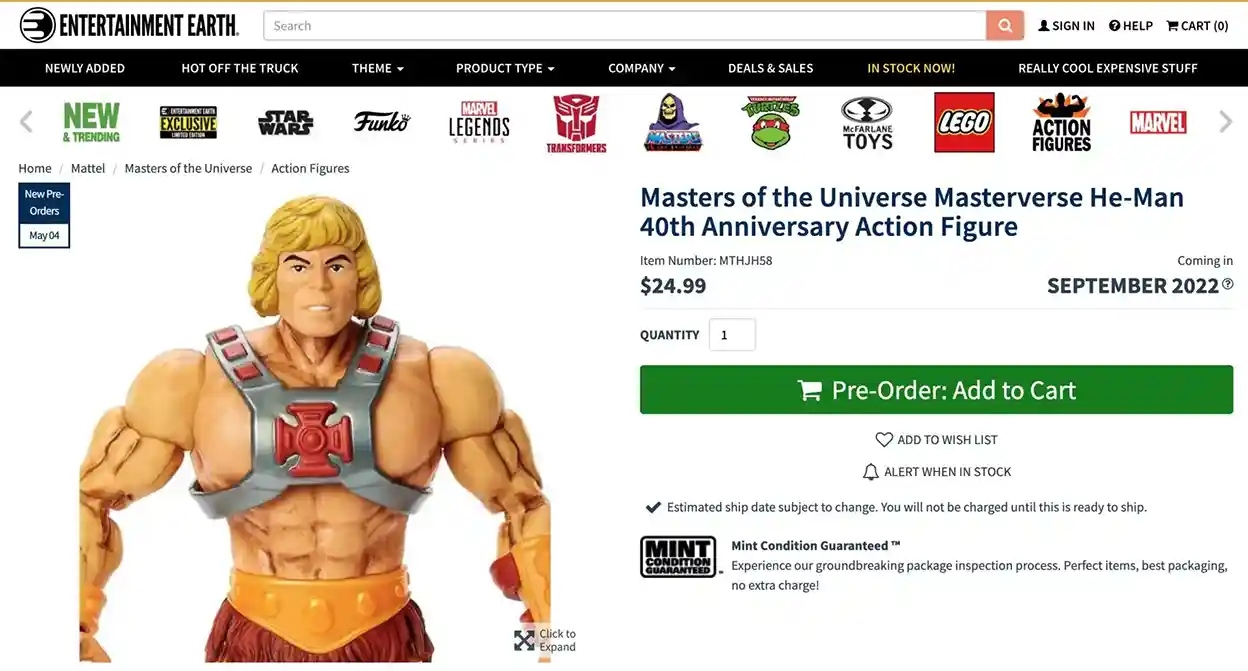Expand the Company dropdown menu
The width and height of the screenshot is (1248, 671).
[x=641, y=68]
